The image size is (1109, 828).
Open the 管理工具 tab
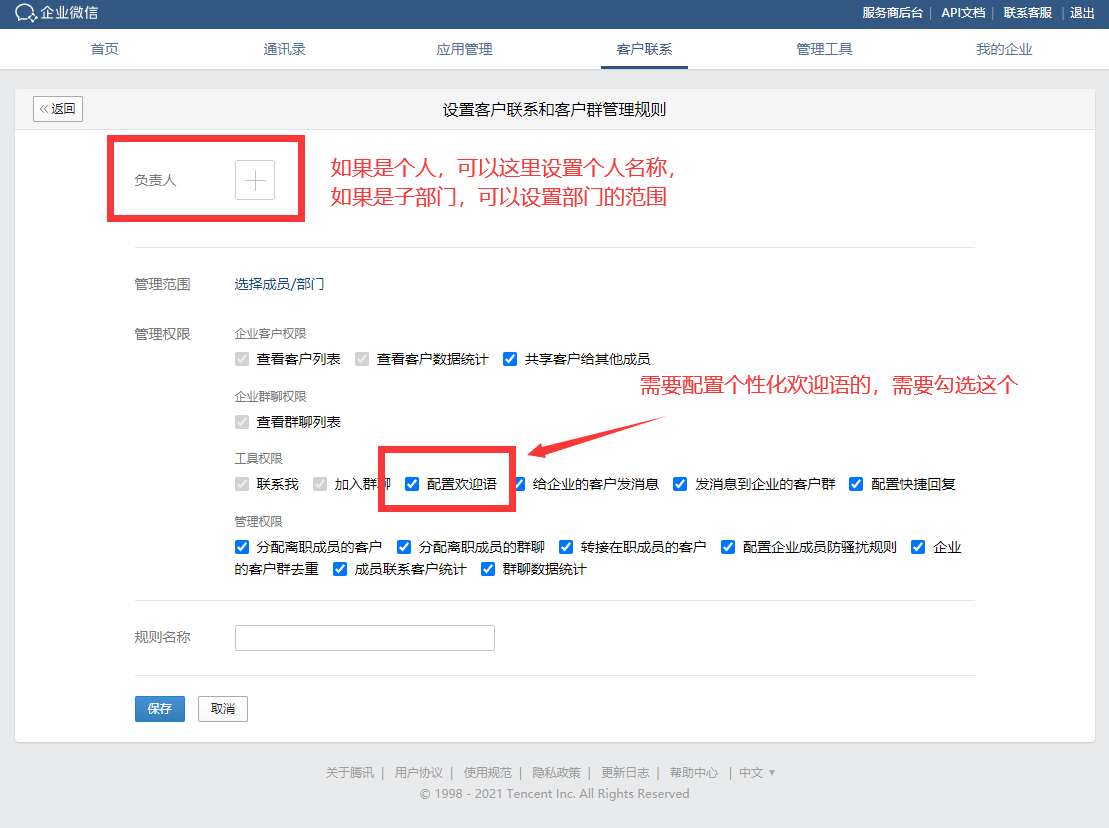pyautogui.click(x=825, y=49)
